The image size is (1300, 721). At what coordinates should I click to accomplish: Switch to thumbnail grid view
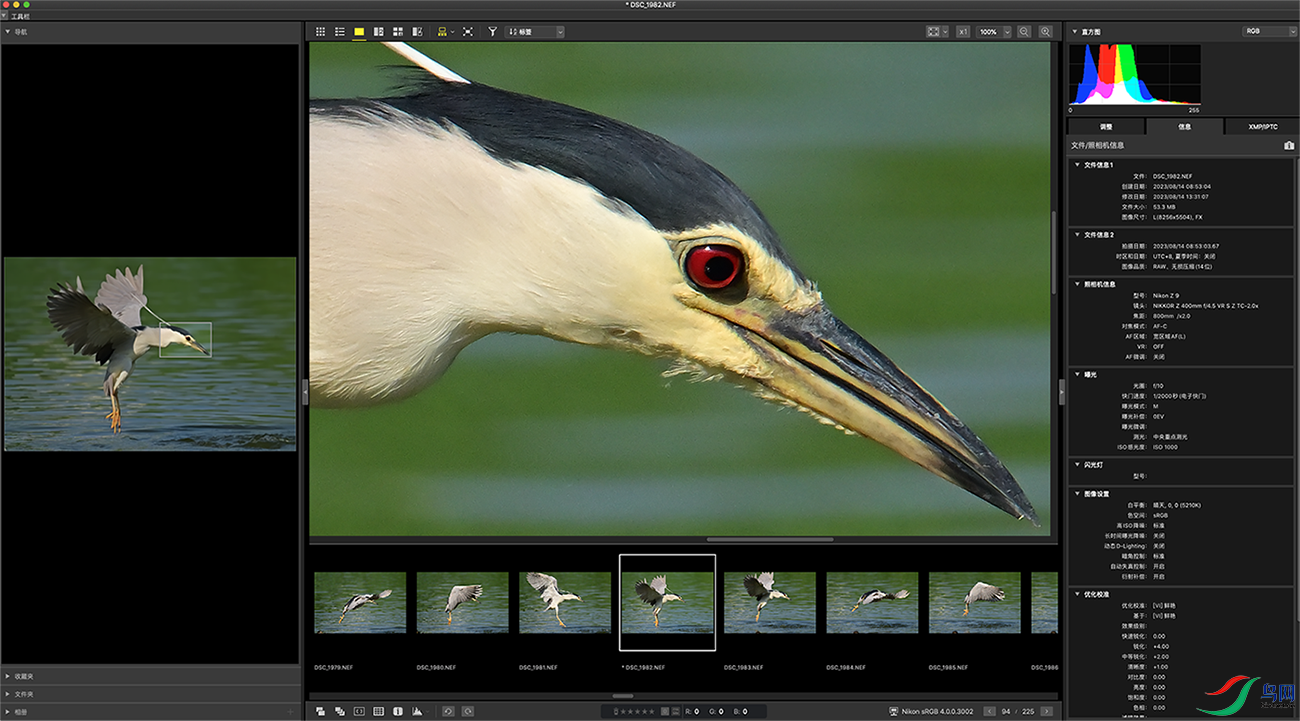click(x=321, y=32)
